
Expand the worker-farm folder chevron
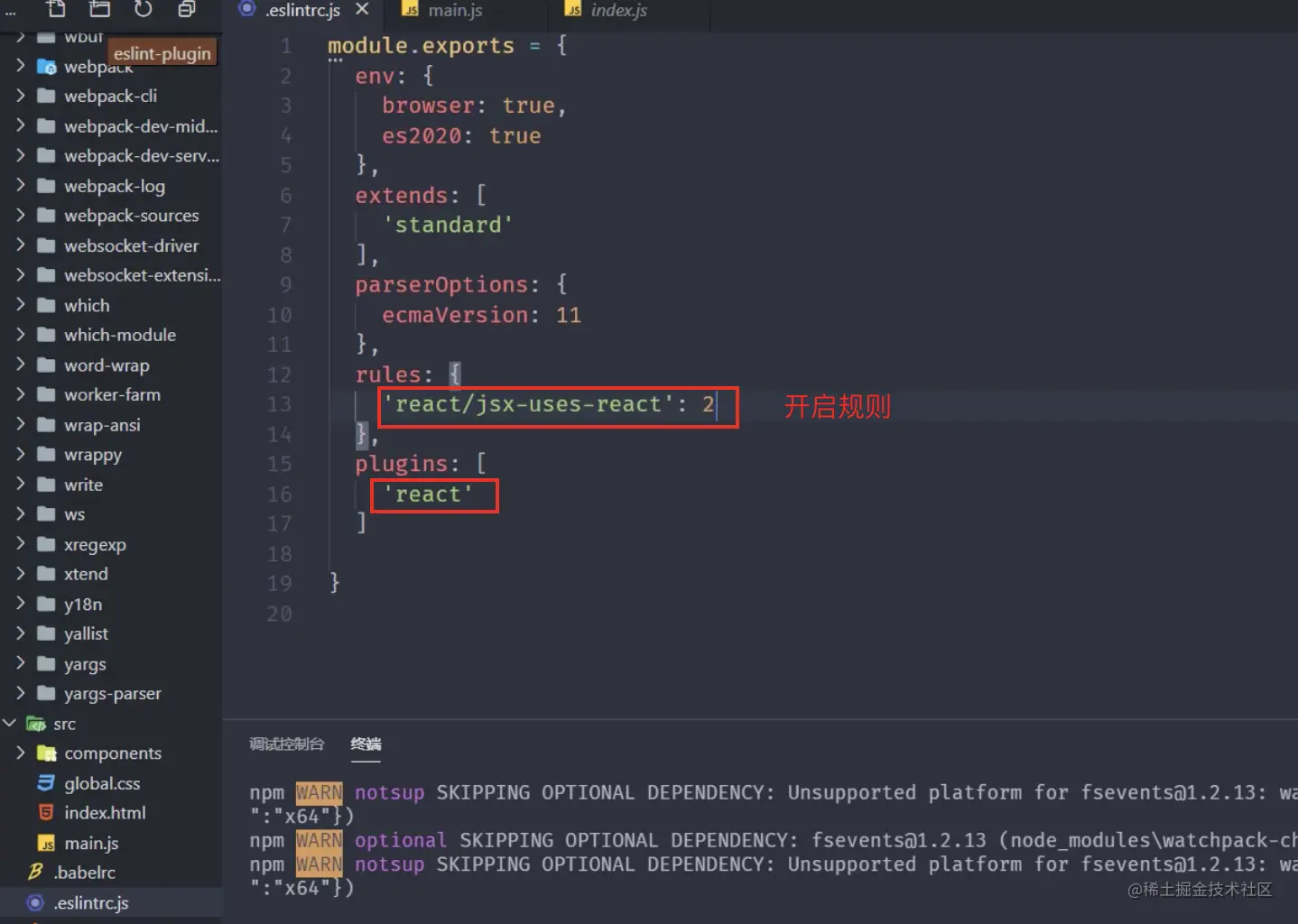point(20,393)
